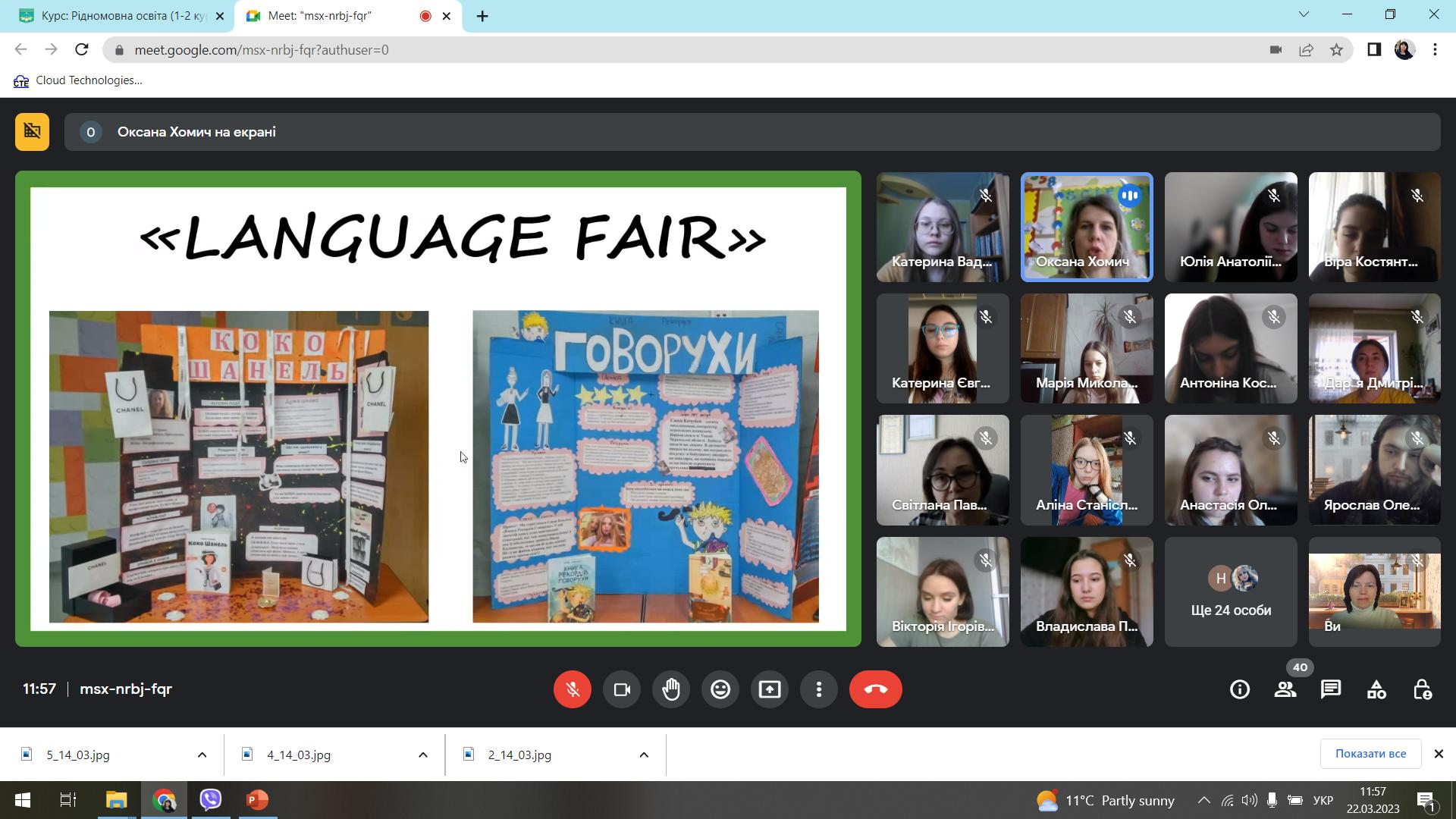Toggle the presentation unpin icon
Image resolution: width=1456 pixels, height=819 pixels.
(x=32, y=132)
